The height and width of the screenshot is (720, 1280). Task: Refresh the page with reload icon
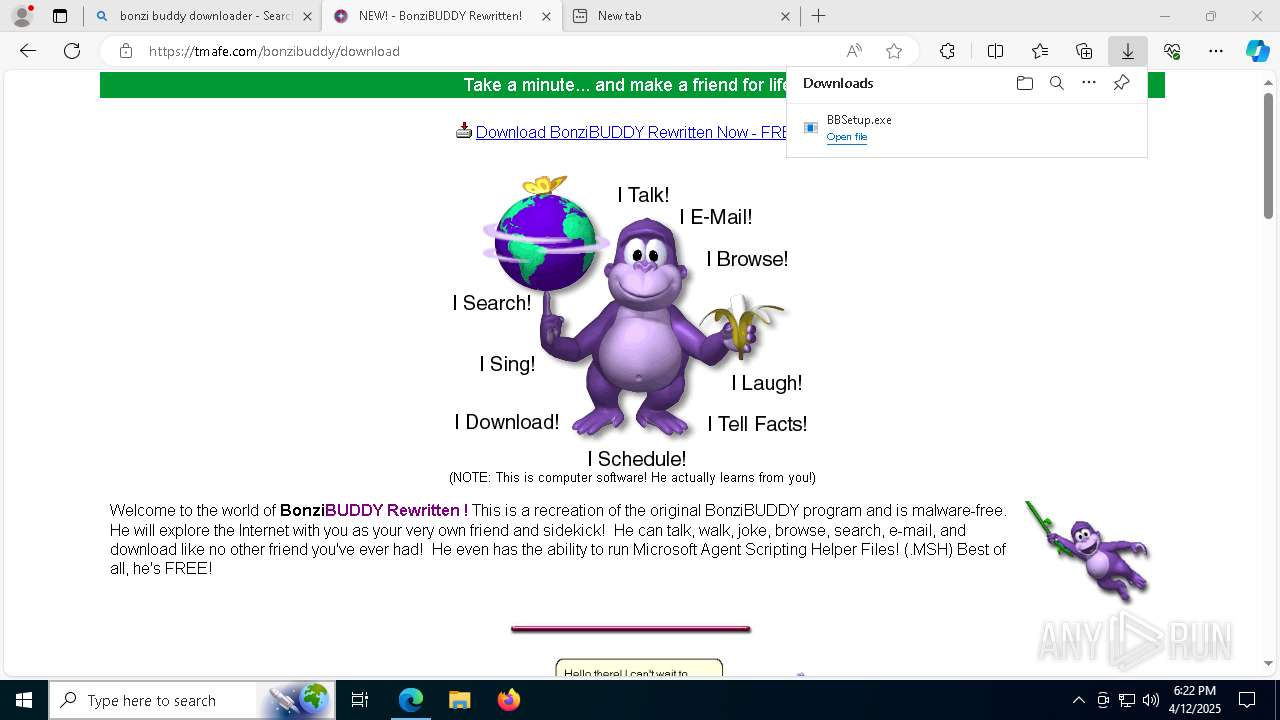[72, 51]
